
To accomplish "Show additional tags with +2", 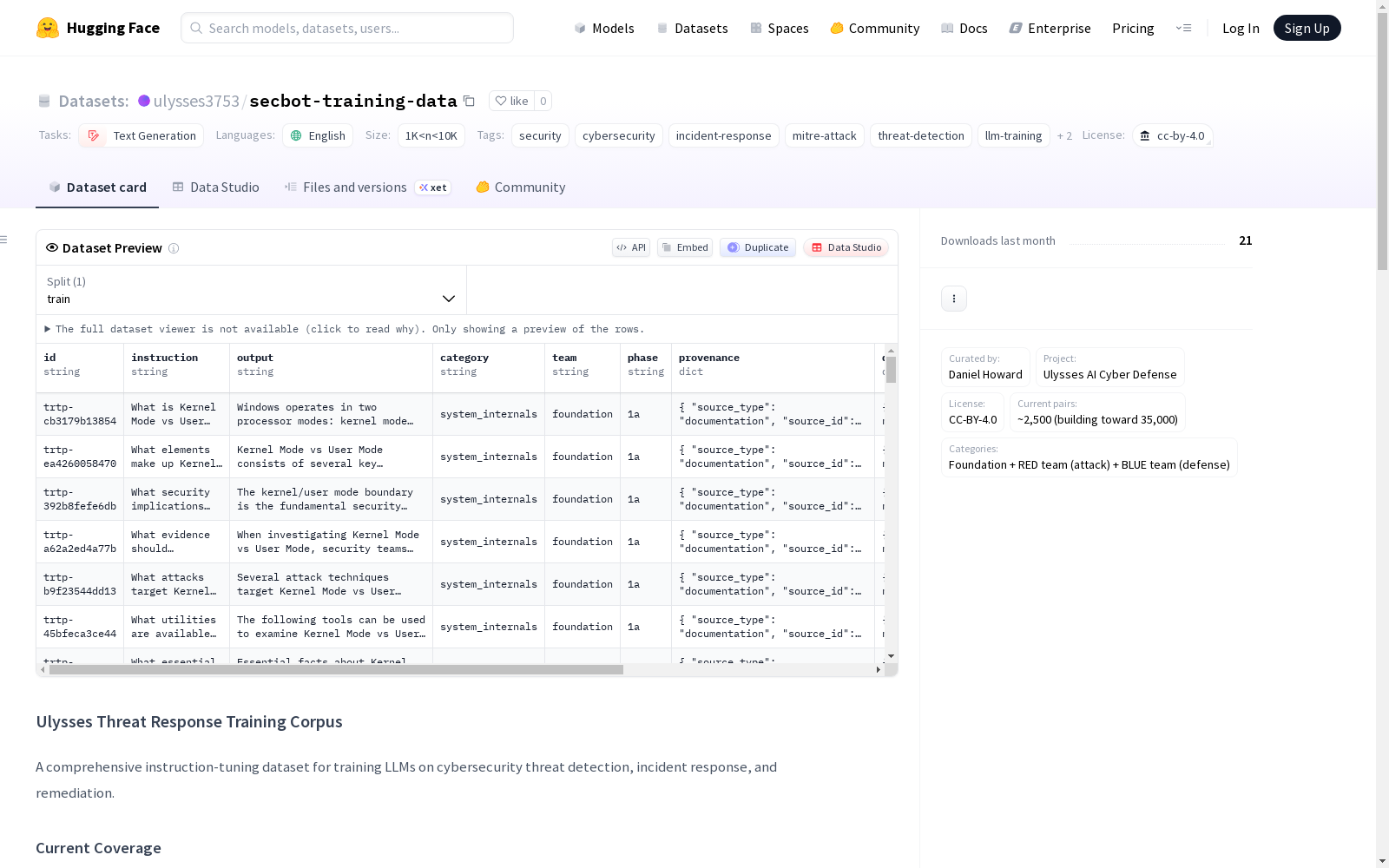I will coord(1064,135).
